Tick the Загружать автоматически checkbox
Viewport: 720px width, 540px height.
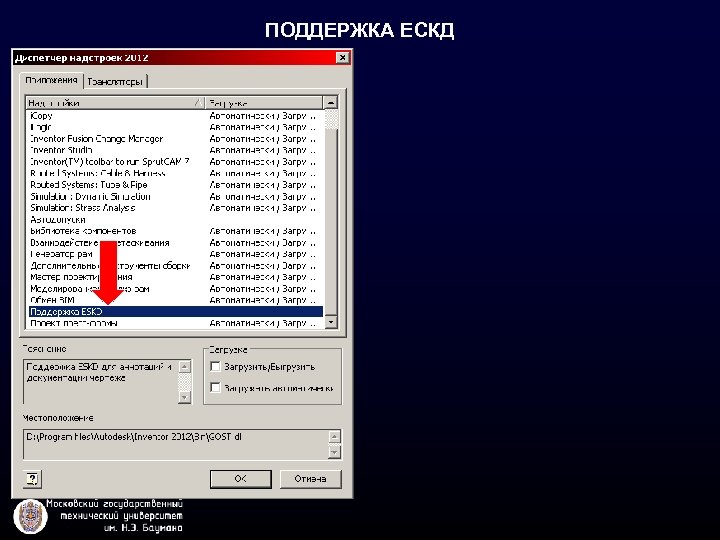click(x=215, y=387)
